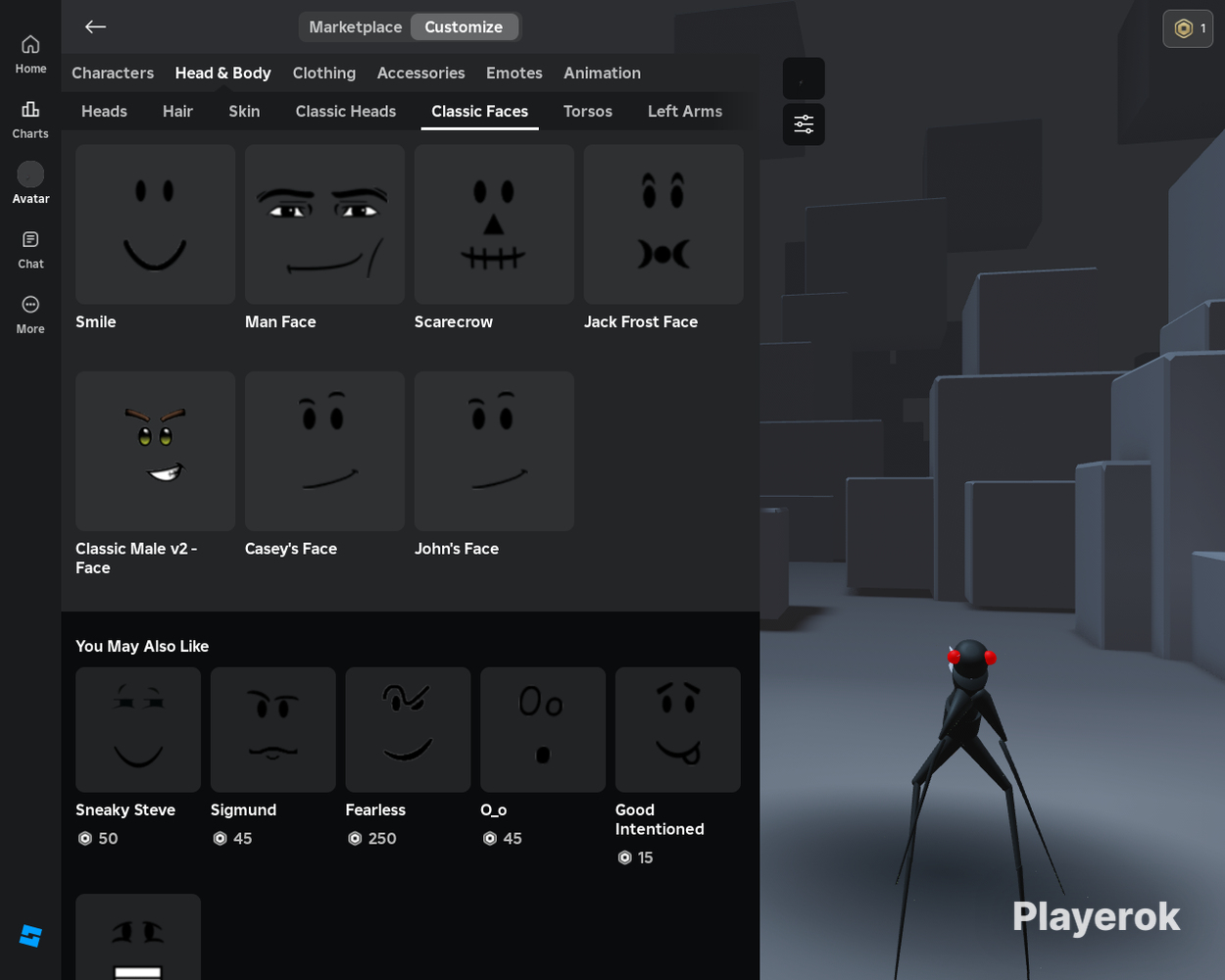Click the Sneaky Steve name link
This screenshot has height=980, width=1225.
[125, 809]
